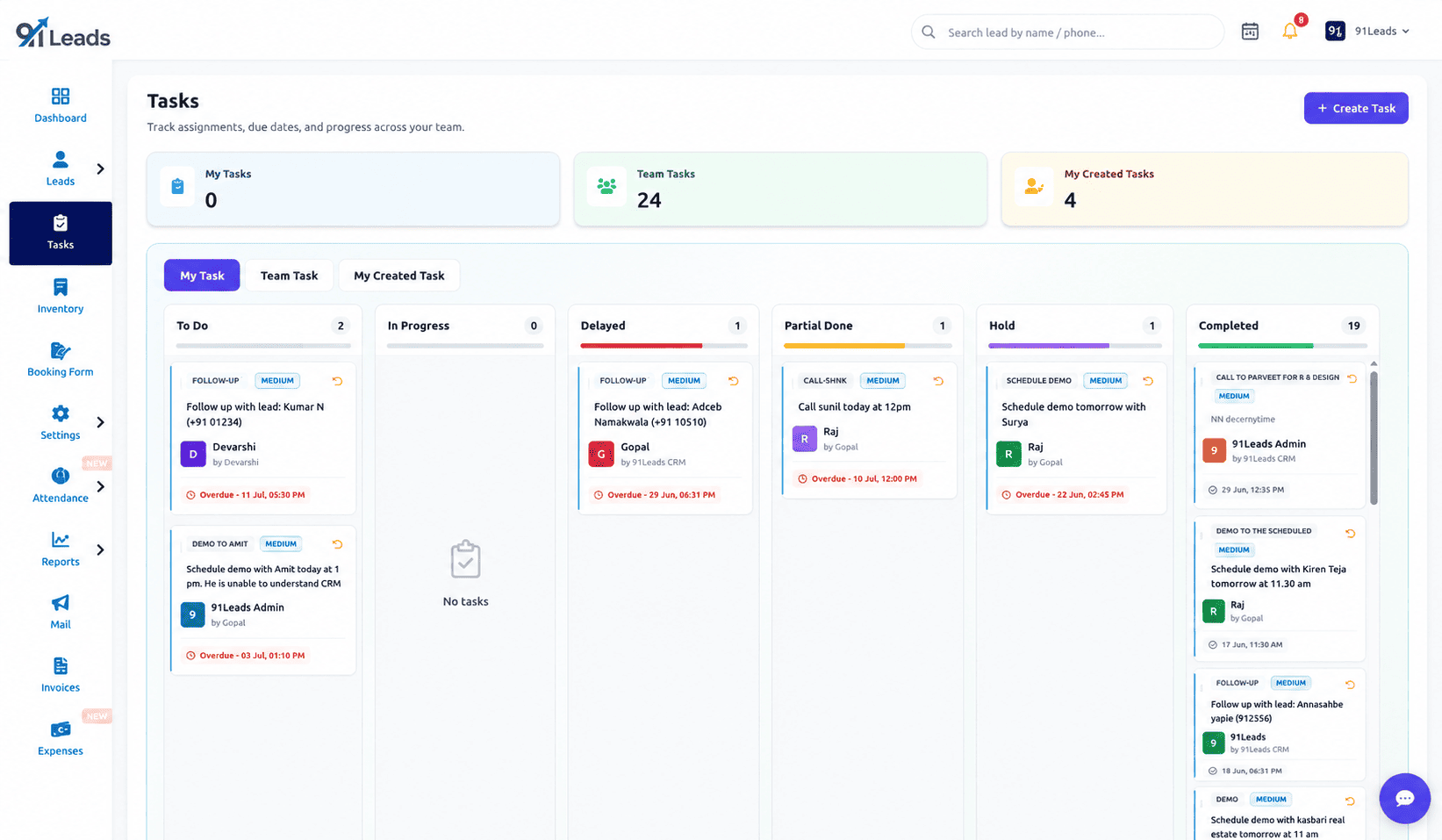Viewport: 1442px width, 840px height.
Task: Click 'Call sunil today at 12pm' text
Action: point(854,406)
